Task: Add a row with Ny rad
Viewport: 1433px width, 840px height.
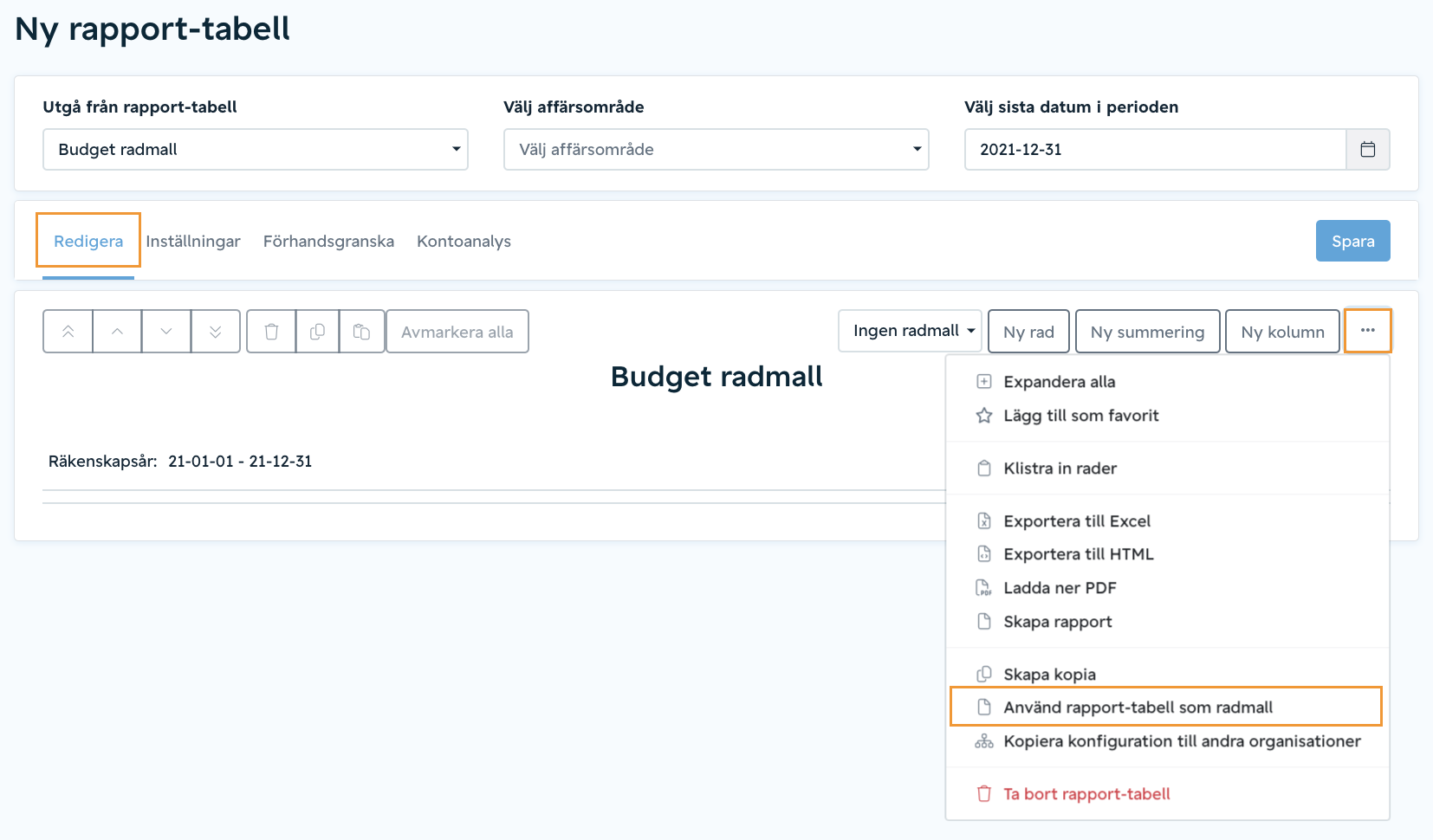Action: point(1028,332)
